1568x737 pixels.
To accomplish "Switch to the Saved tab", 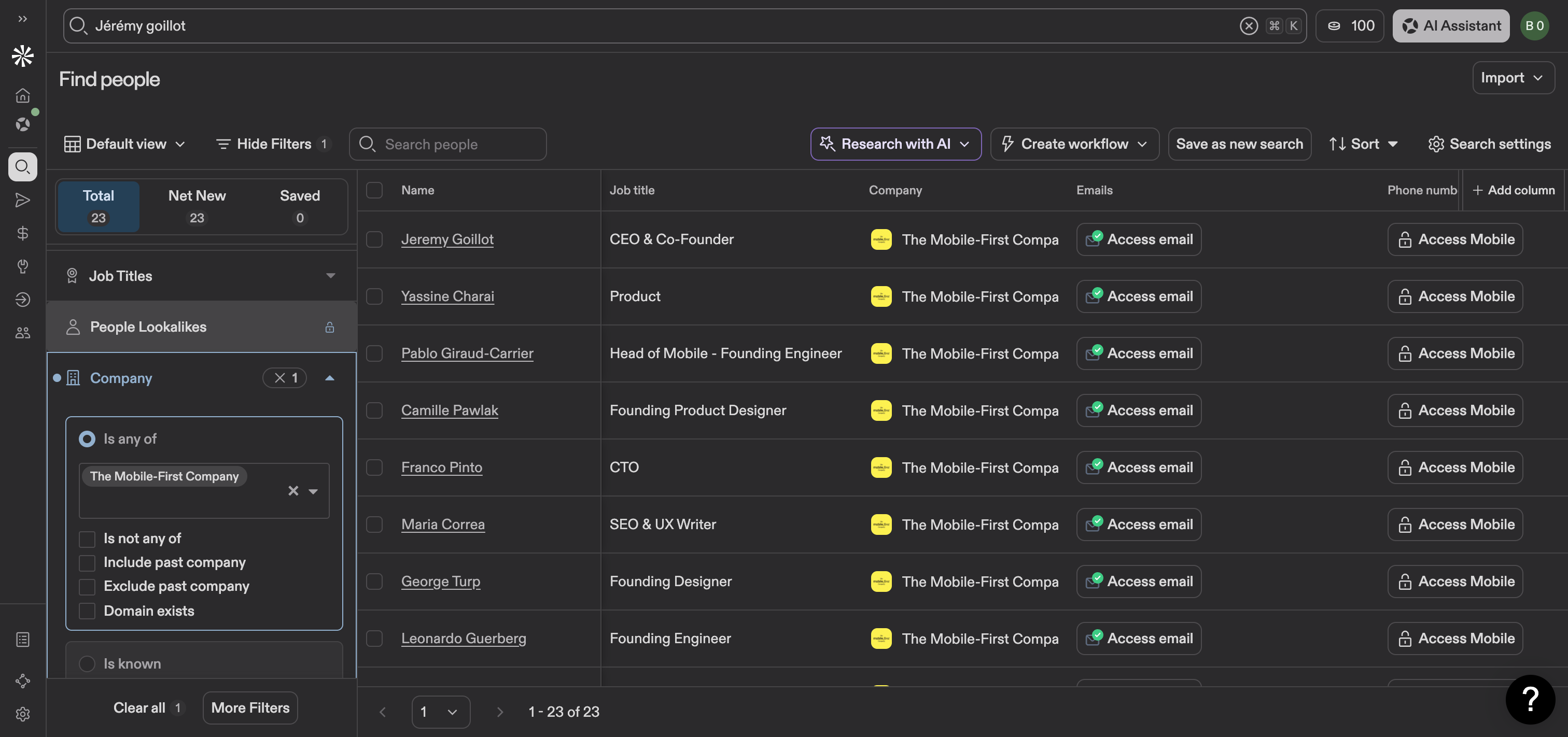I will (300, 206).
